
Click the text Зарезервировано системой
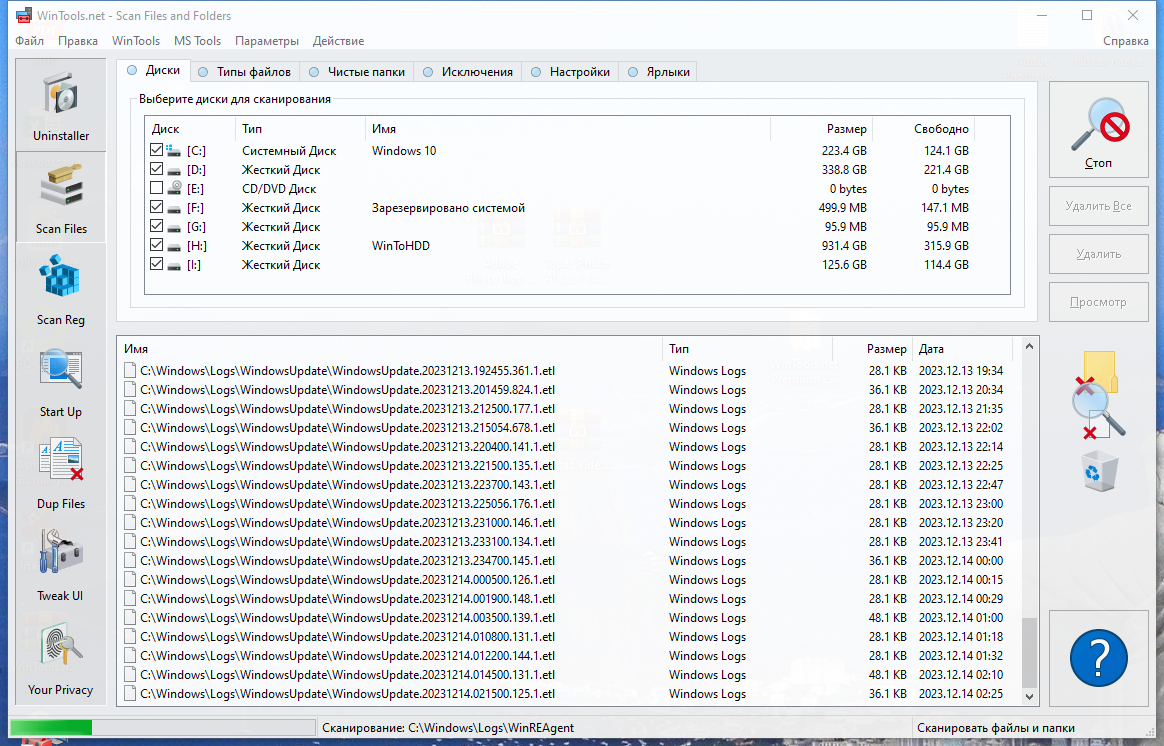(448, 208)
